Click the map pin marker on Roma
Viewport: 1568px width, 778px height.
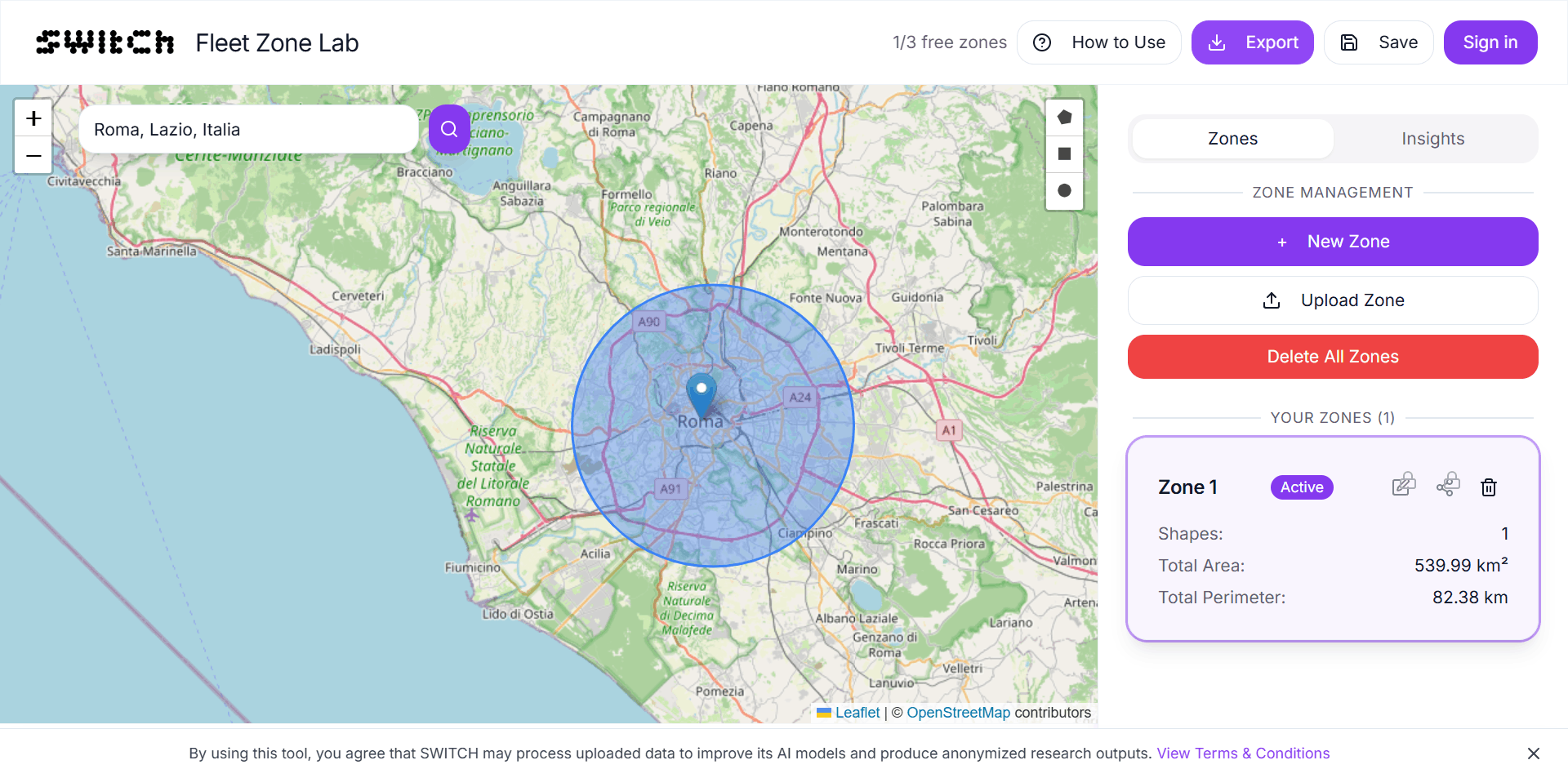[x=702, y=396]
